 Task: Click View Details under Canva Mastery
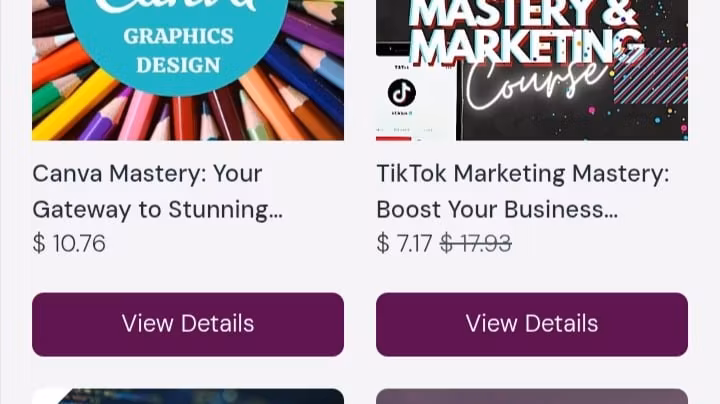tap(188, 324)
